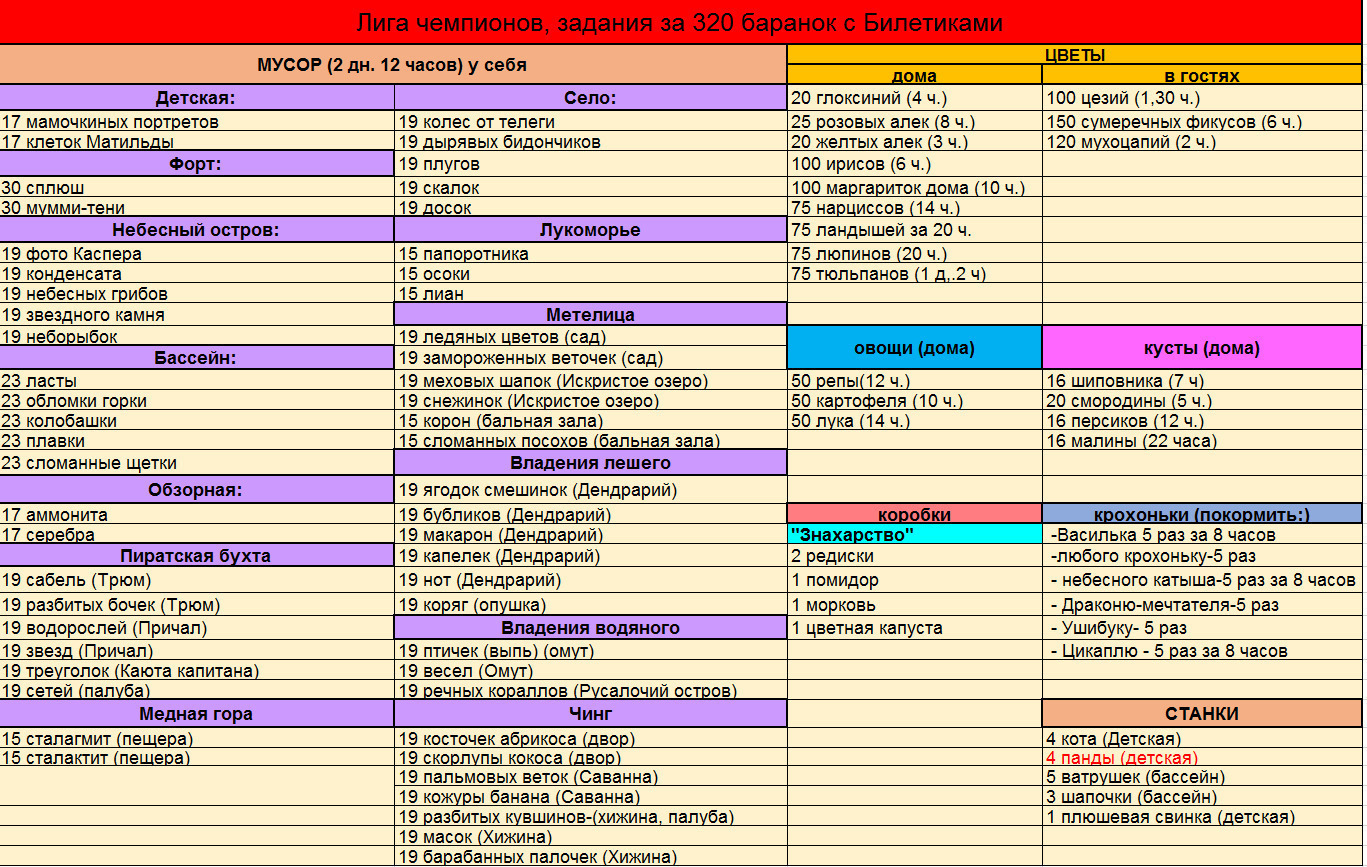Click cell "20 глоксиний (4 ч.)"
The height and width of the screenshot is (867, 1367).
pyautogui.click(x=914, y=98)
